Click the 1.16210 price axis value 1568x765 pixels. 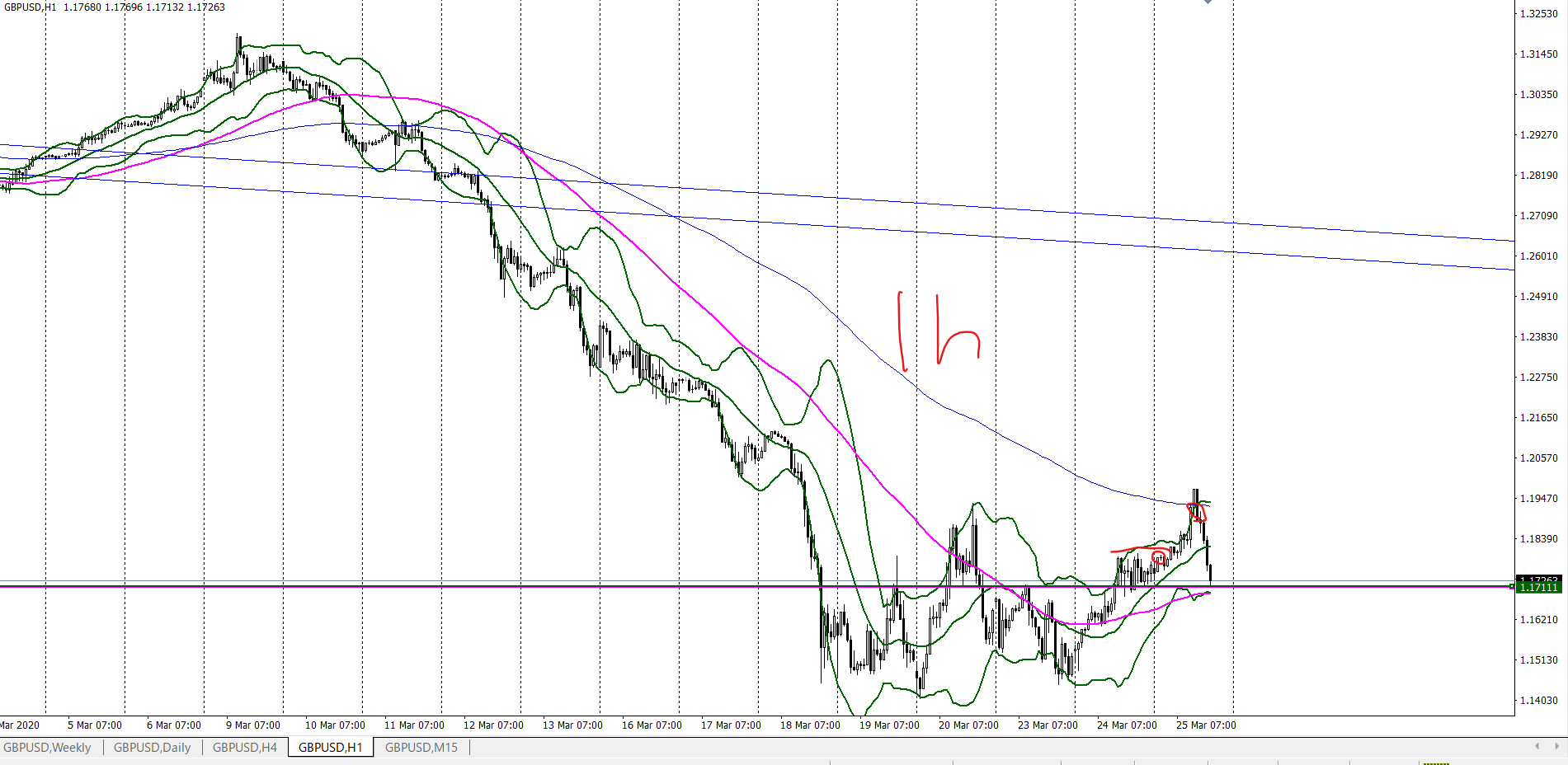pos(1539,620)
